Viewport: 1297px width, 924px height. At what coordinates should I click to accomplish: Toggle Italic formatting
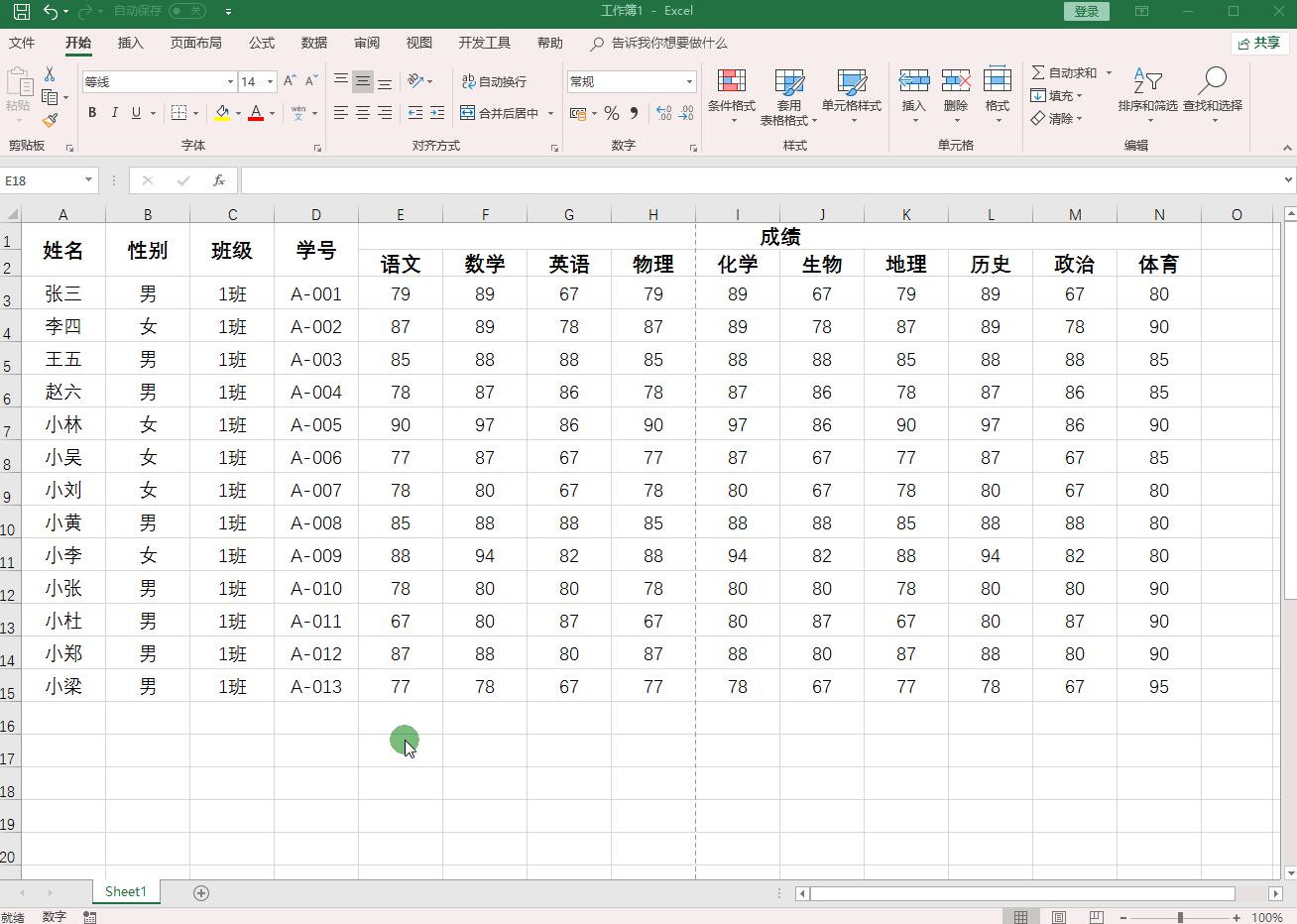click(112, 112)
